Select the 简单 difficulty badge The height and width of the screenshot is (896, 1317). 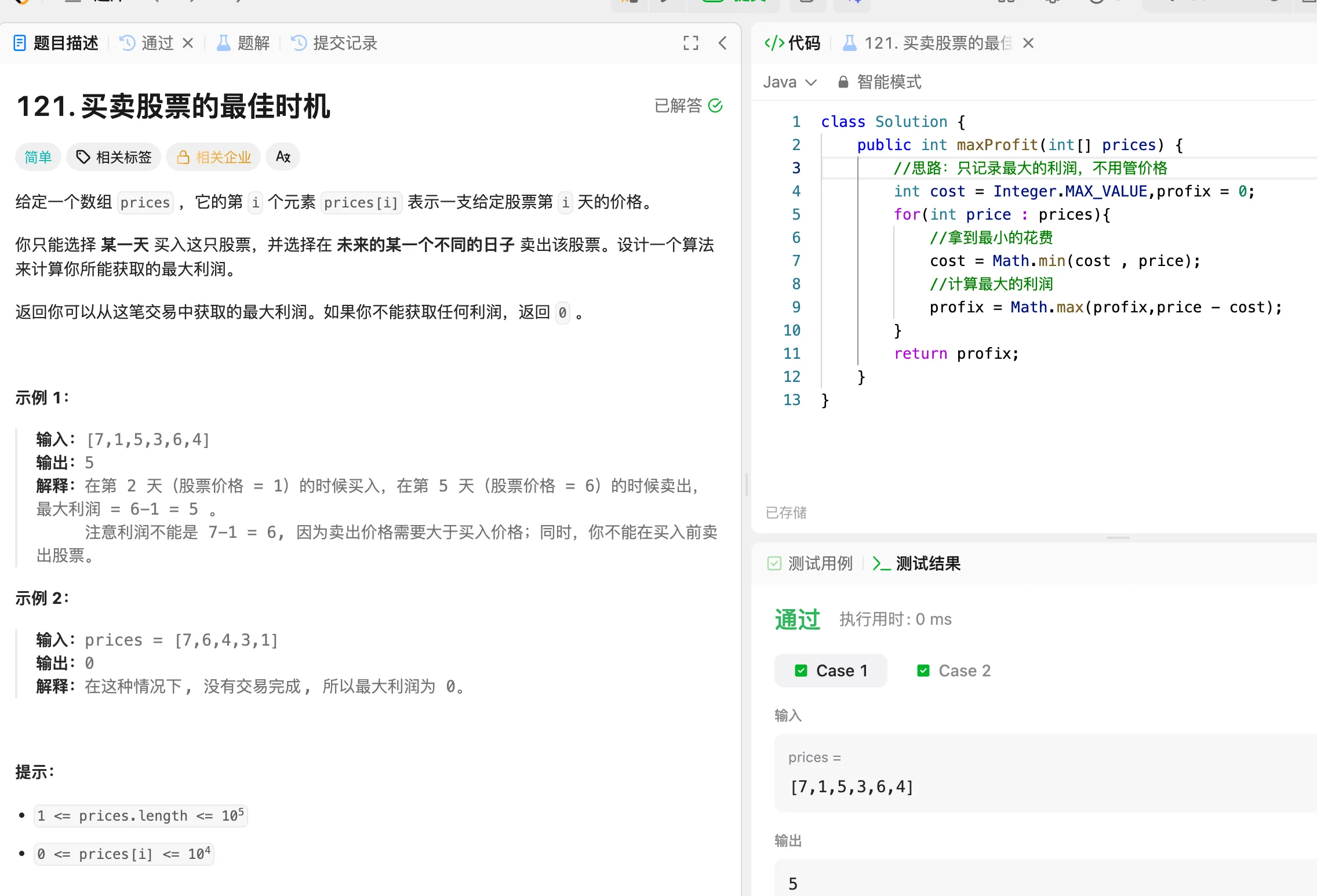(x=38, y=157)
